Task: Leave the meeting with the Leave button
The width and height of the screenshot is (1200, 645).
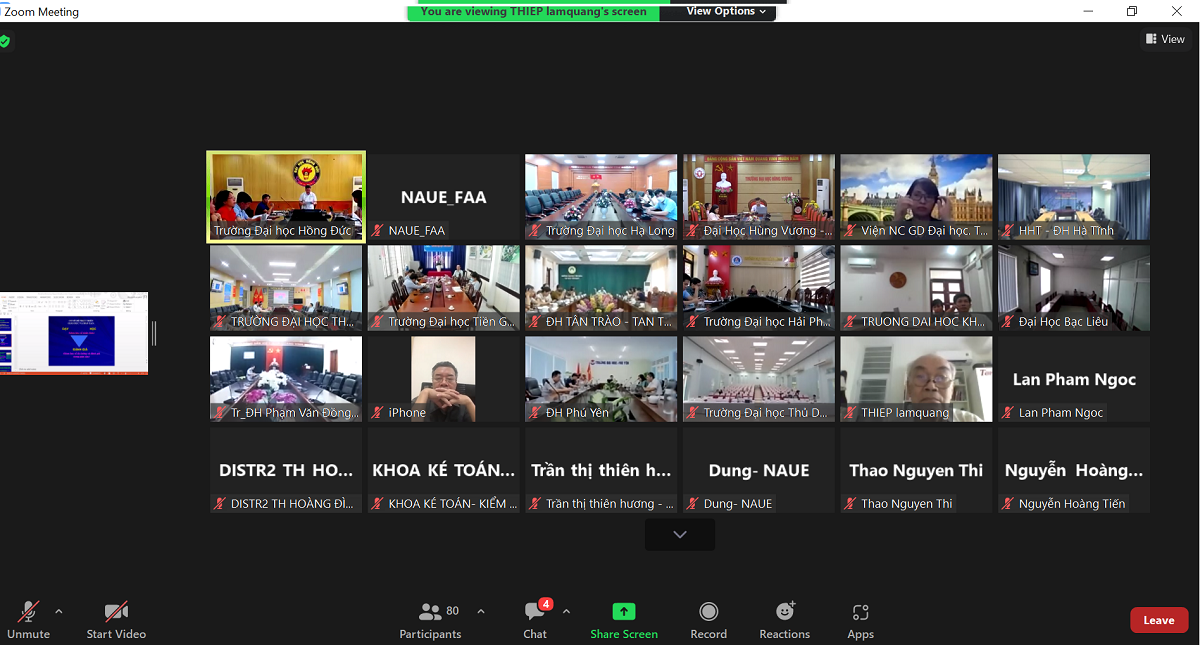Action: 1159,620
